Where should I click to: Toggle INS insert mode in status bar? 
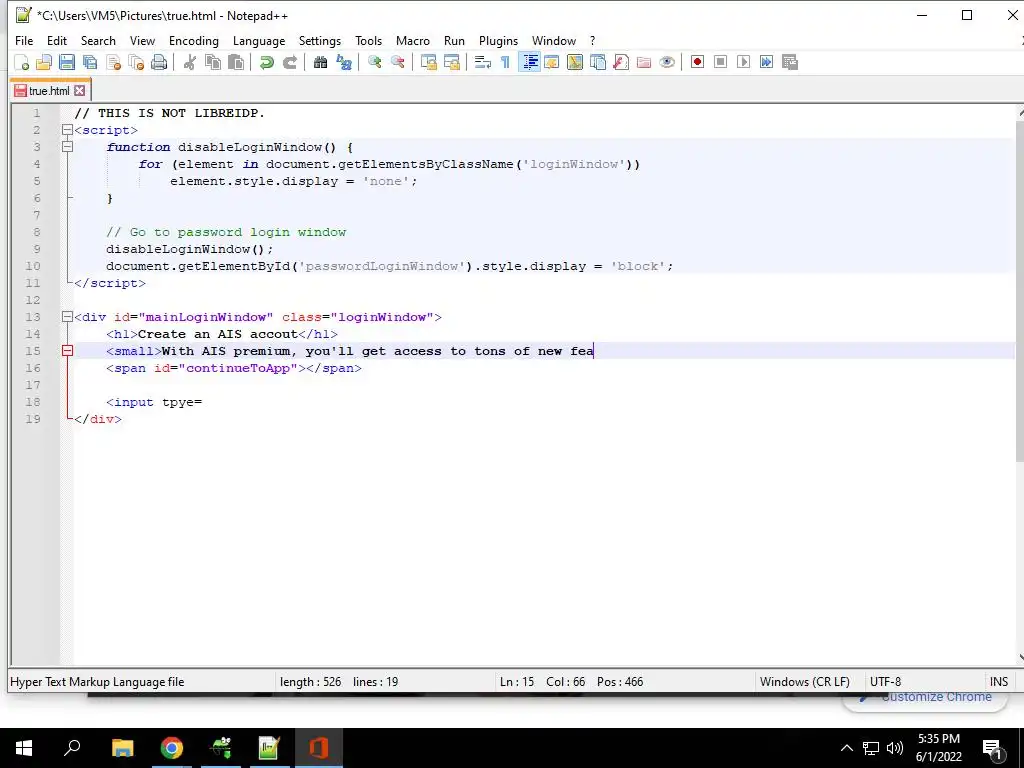(x=999, y=682)
